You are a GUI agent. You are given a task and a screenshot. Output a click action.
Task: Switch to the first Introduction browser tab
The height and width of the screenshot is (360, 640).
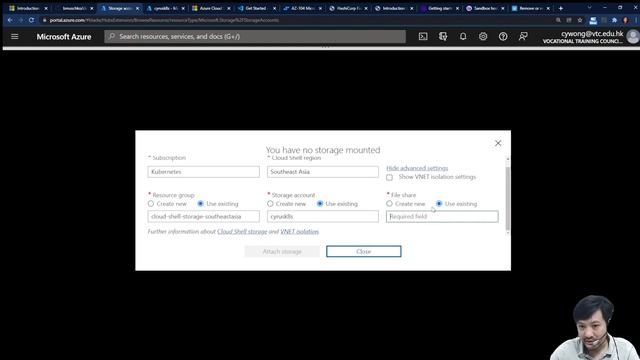pyautogui.click(x=28, y=8)
